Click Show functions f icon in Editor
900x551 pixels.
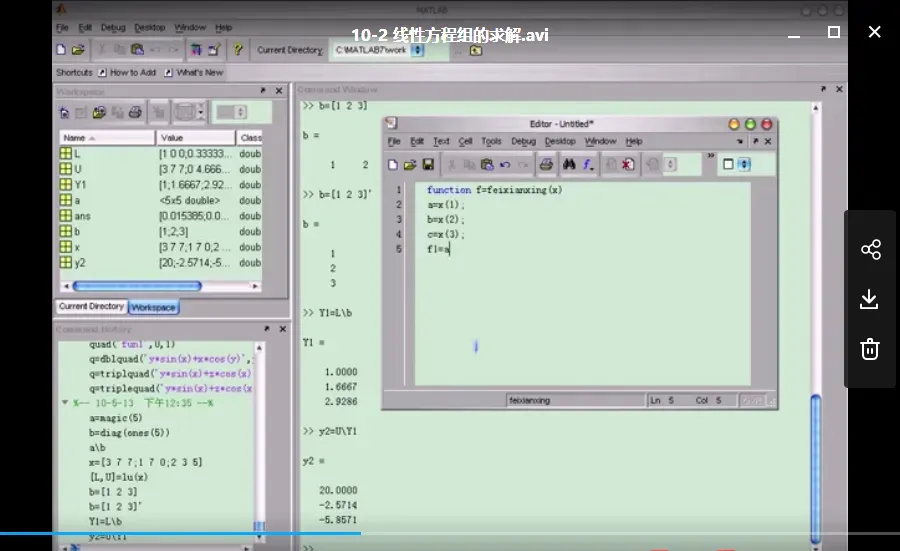588,165
